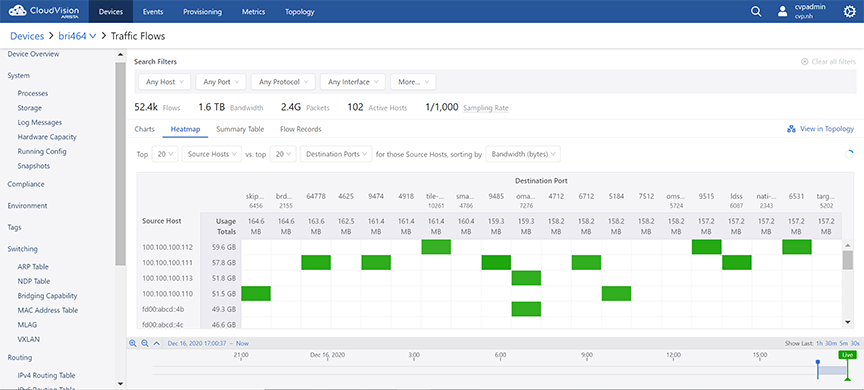Open ARP Table in sidebar
This screenshot has height=390, width=864.
click(33, 267)
